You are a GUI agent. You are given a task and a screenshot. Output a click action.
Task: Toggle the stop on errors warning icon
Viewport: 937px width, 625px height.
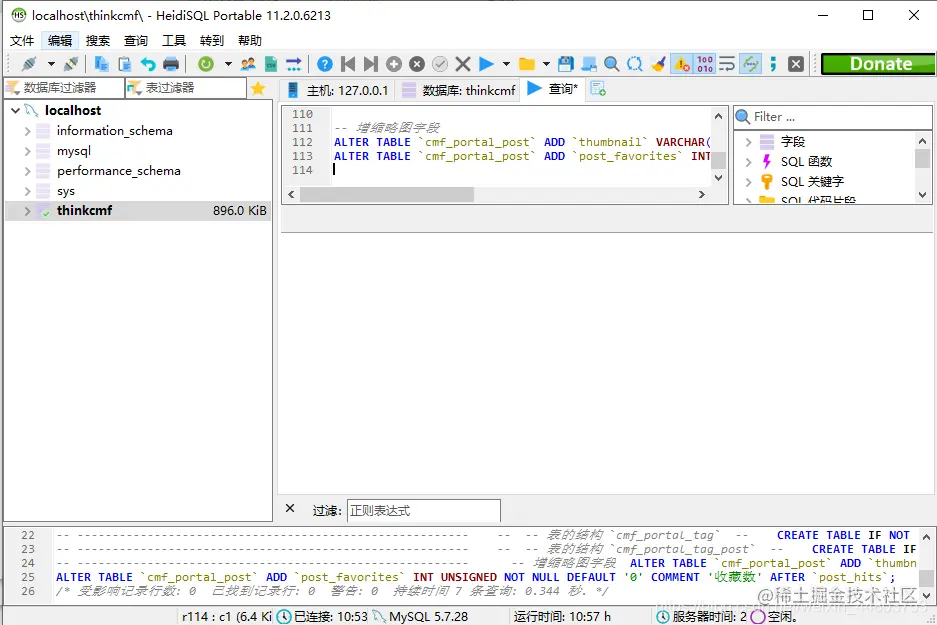click(681, 63)
